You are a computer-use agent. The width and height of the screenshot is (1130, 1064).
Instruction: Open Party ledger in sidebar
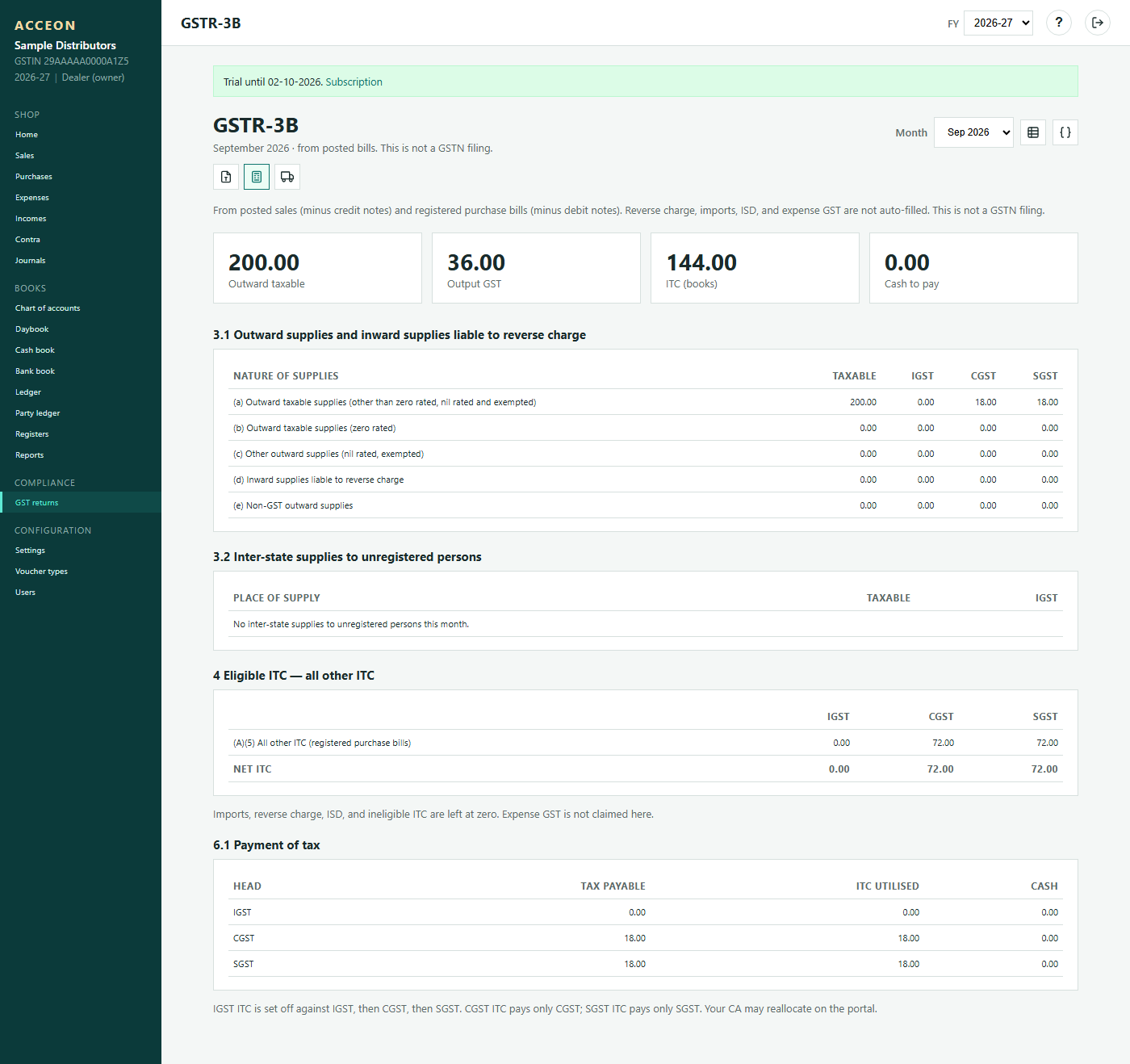pos(38,413)
